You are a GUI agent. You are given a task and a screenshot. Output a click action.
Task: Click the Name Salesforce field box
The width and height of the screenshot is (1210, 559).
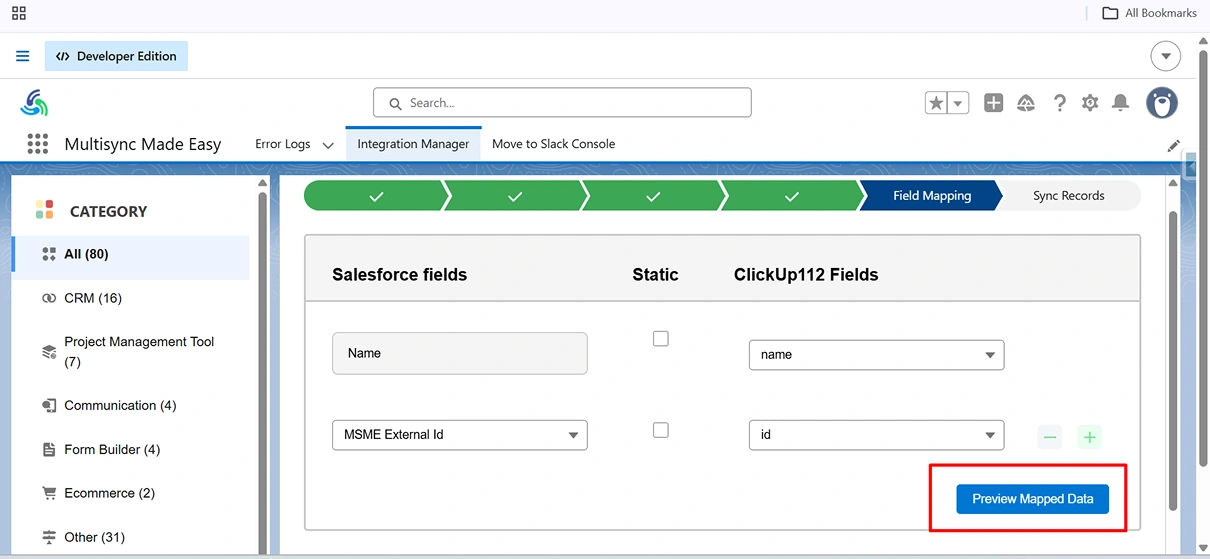pyautogui.click(x=460, y=353)
